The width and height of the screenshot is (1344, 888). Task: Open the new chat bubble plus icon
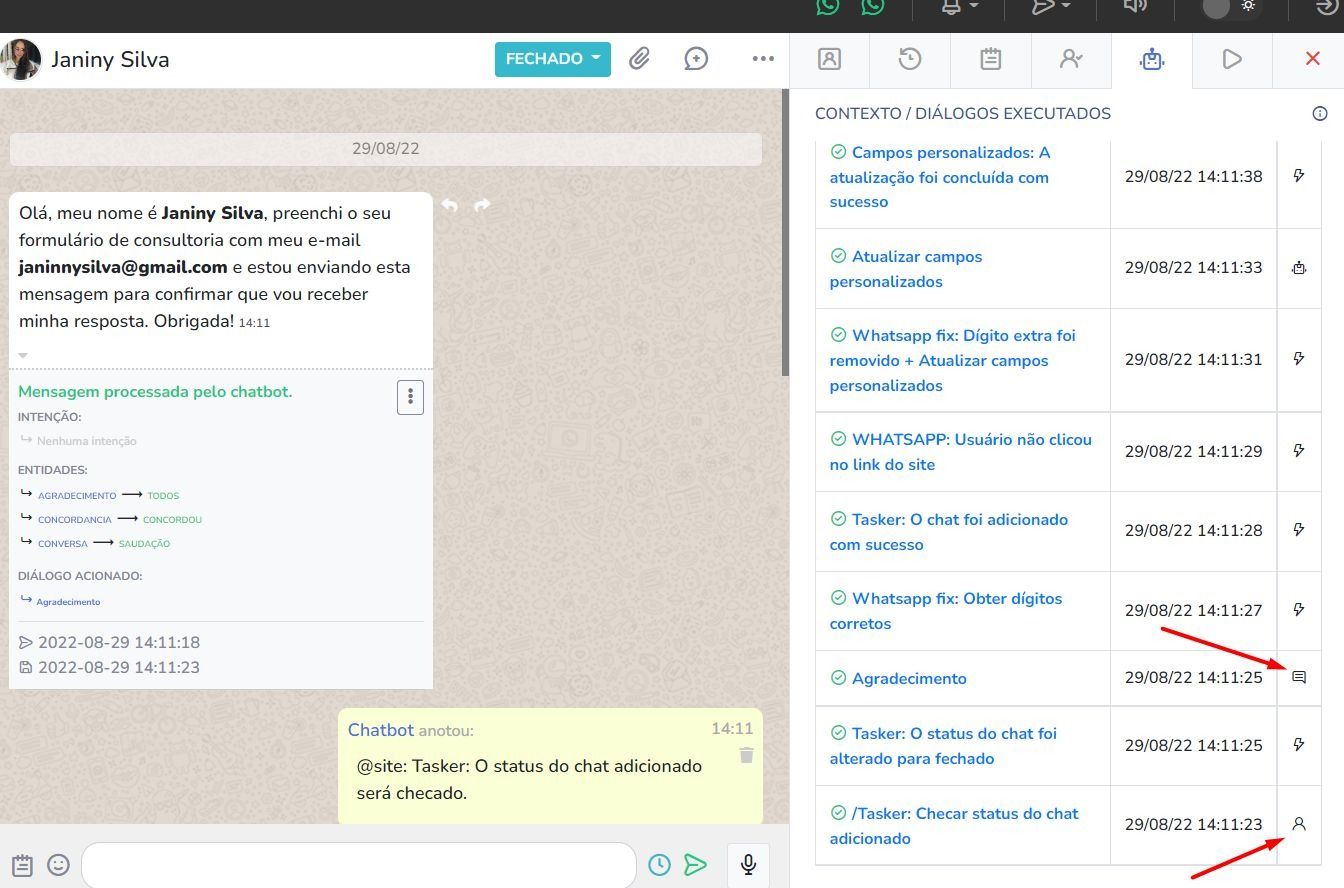(696, 59)
